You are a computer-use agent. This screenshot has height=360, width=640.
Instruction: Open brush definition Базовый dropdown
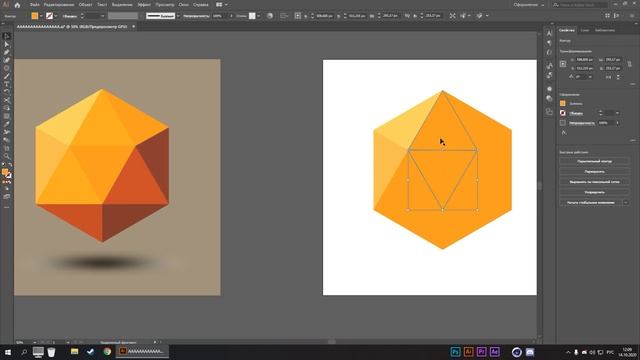(x=178, y=16)
